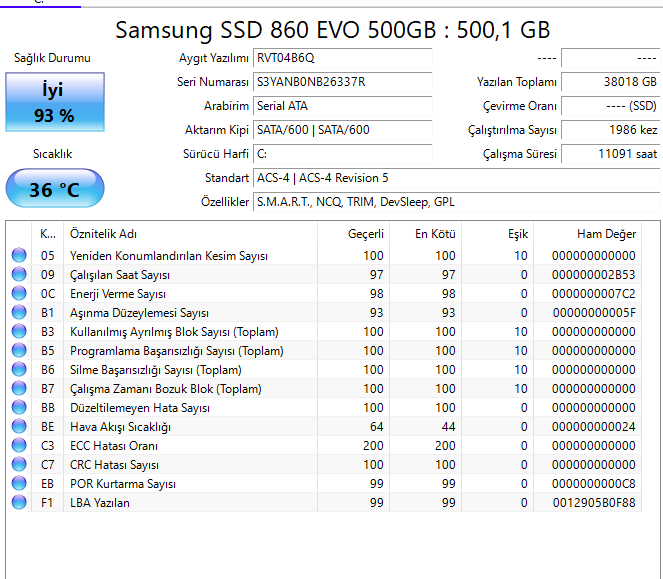
Task: Click status circle for Silme Başarısızlığı row
Action: pyautogui.click(x=19, y=370)
